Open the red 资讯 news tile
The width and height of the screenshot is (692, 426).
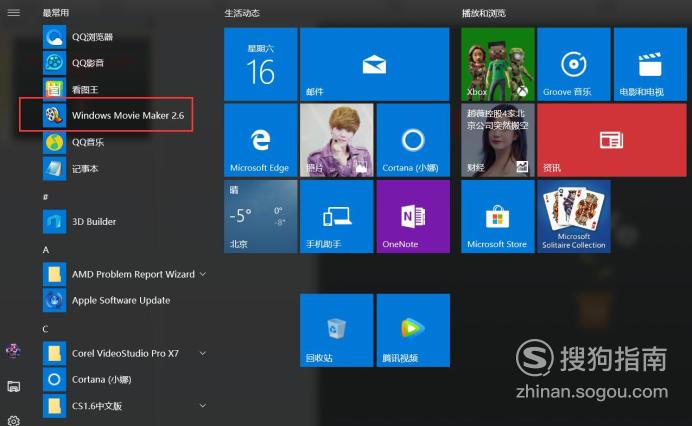[x=612, y=140]
